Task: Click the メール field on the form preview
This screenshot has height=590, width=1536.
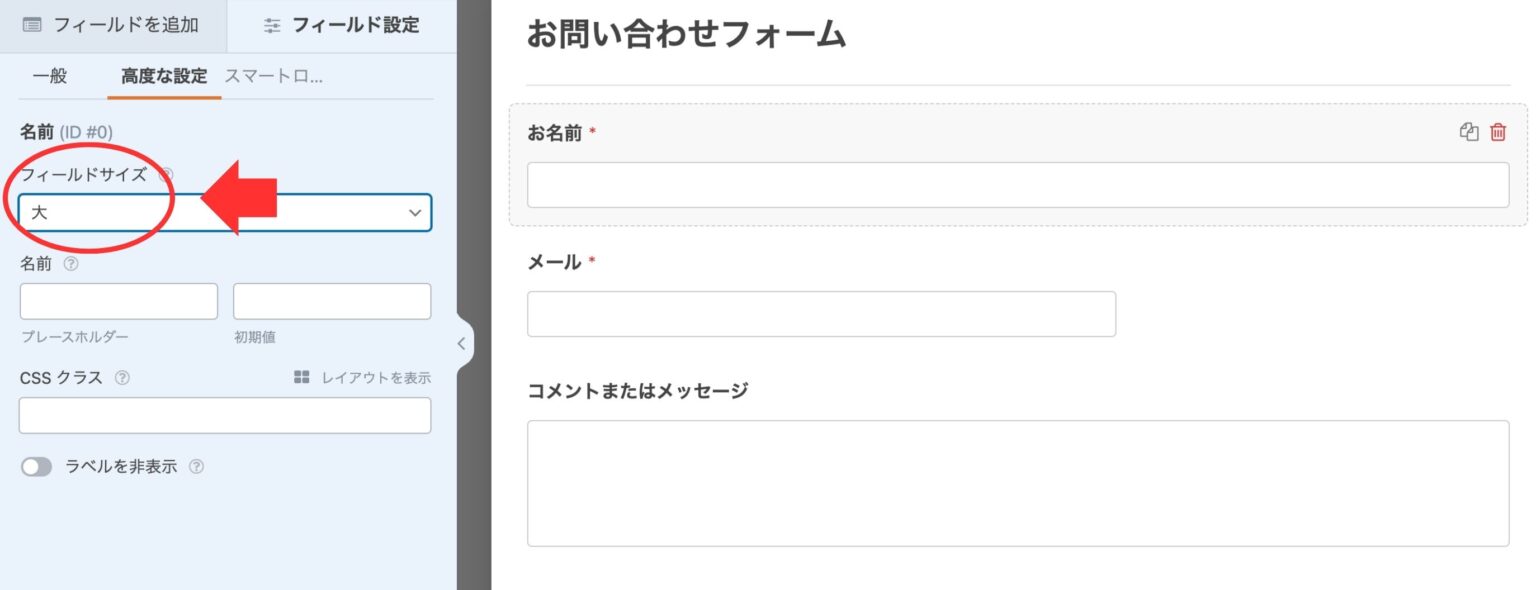Action: pos(820,313)
